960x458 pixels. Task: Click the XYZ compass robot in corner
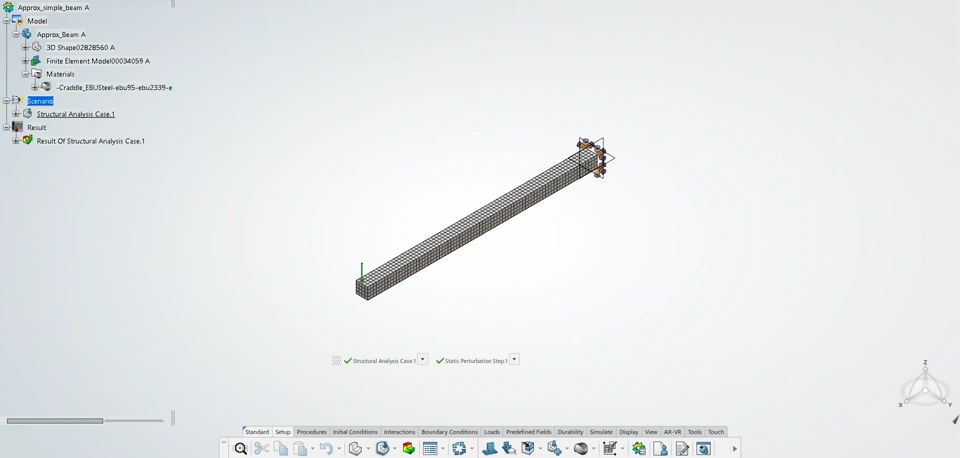click(925, 388)
